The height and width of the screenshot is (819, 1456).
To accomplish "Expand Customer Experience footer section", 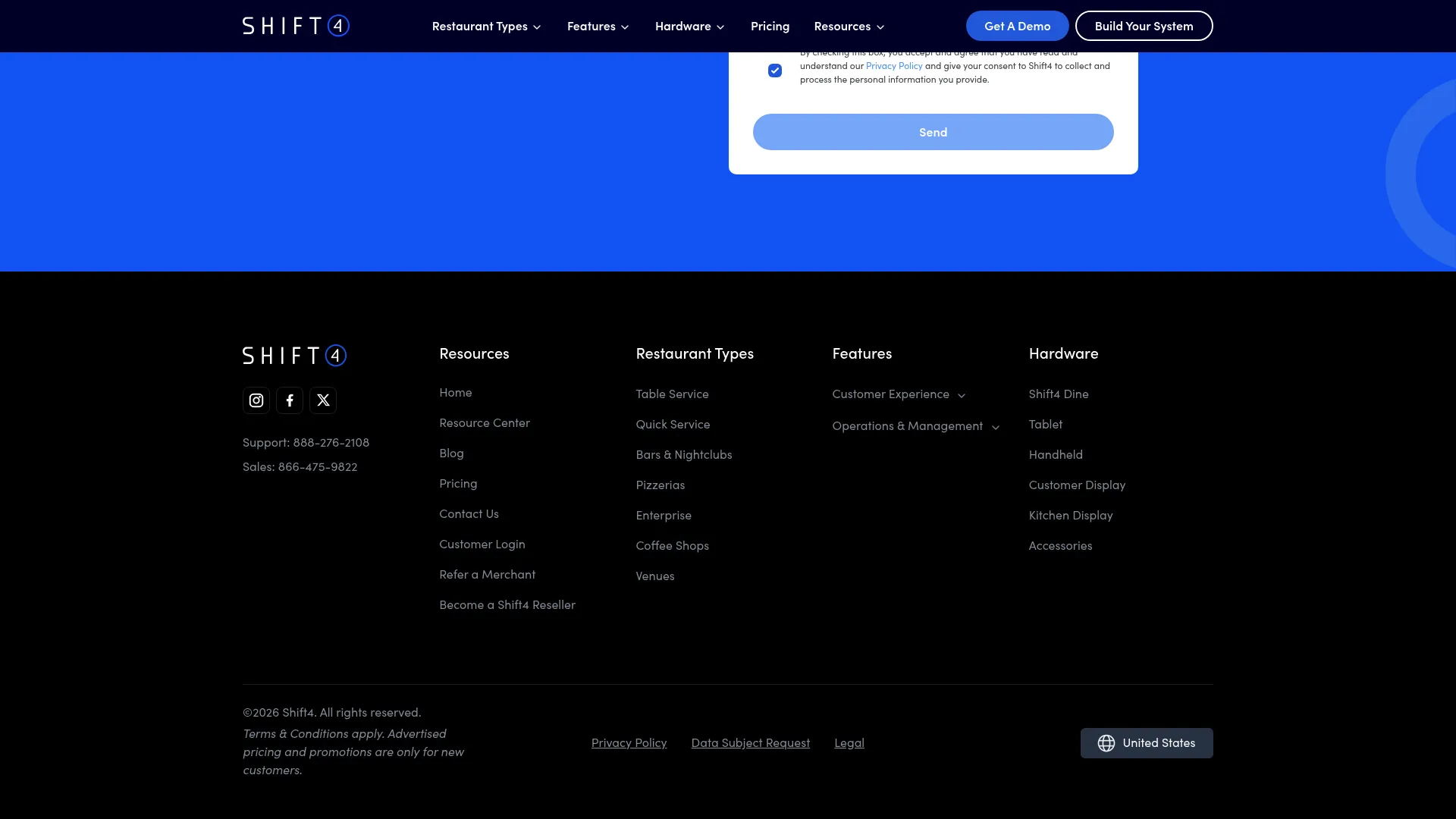I will (x=899, y=394).
